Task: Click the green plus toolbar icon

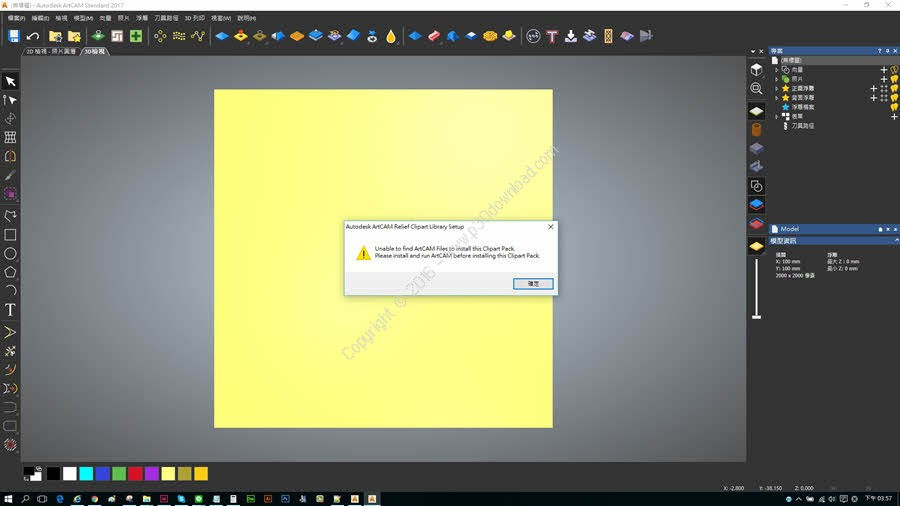Action: click(136, 36)
